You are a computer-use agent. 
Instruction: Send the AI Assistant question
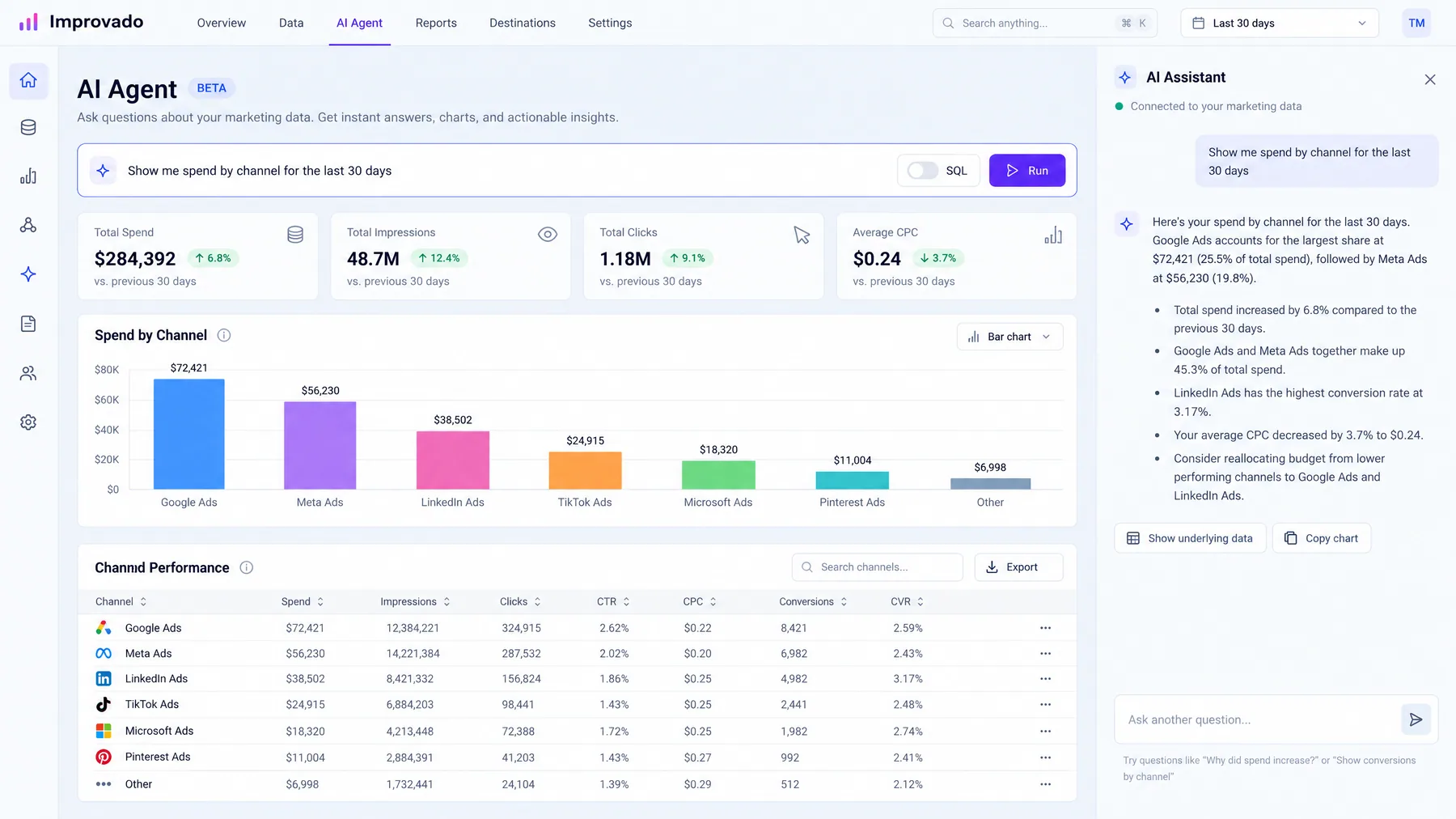1416,719
